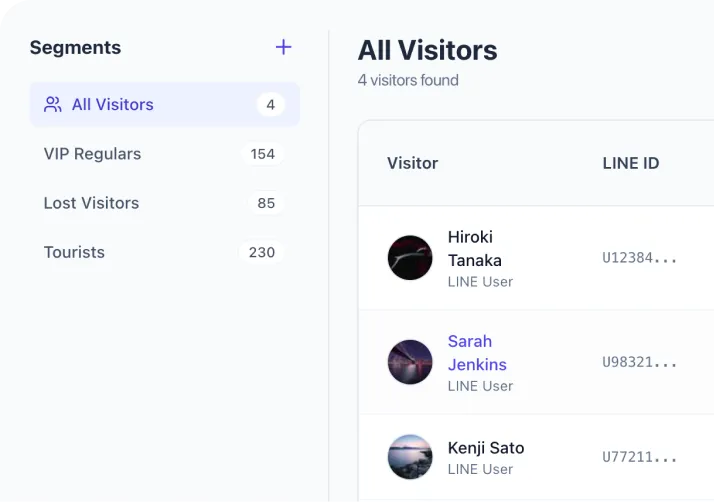The width and height of the screenshot is (714, 502).
Task: Open the Lost Visitors segment
Action: point(91,203)
